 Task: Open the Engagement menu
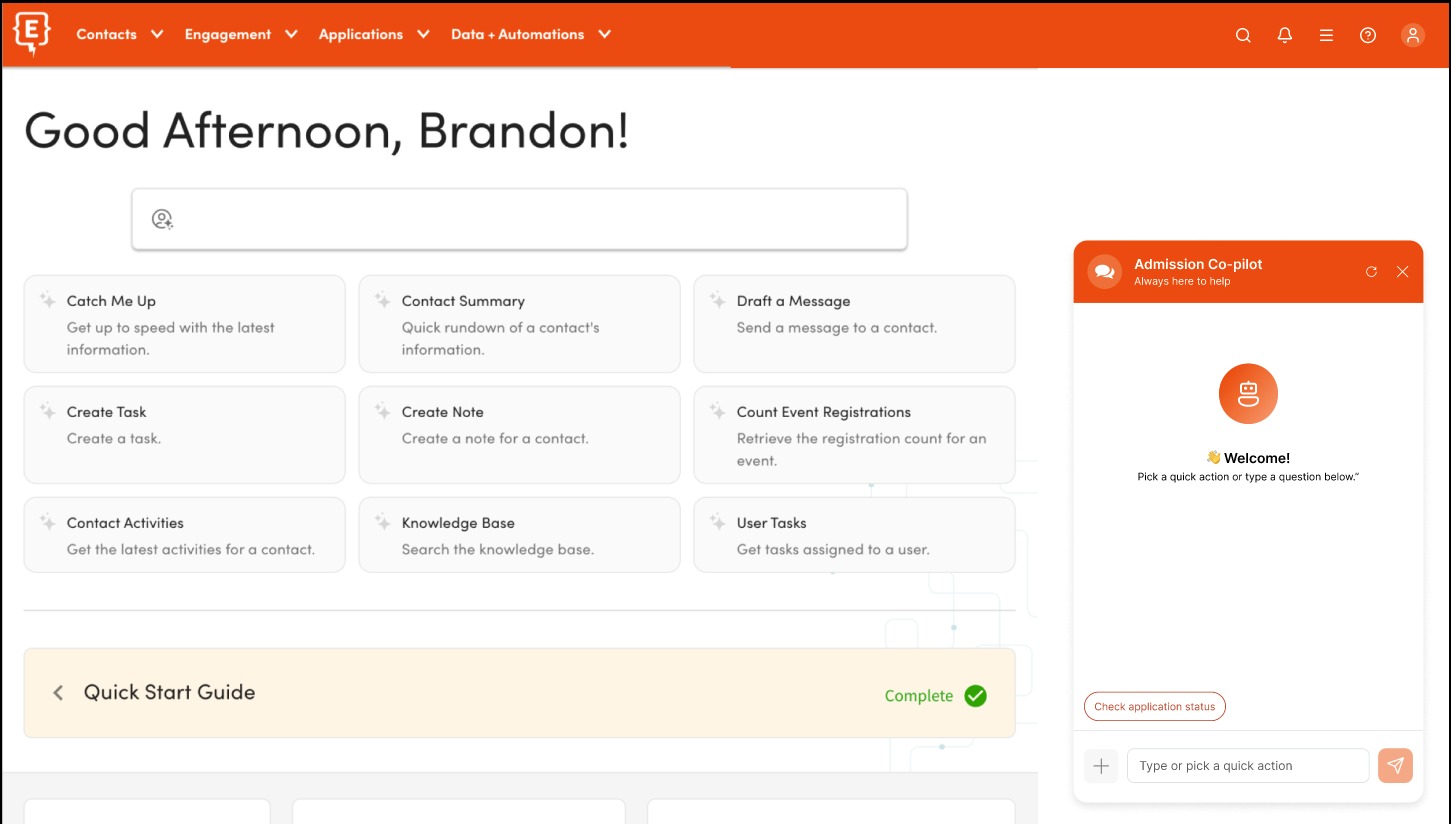240,34
